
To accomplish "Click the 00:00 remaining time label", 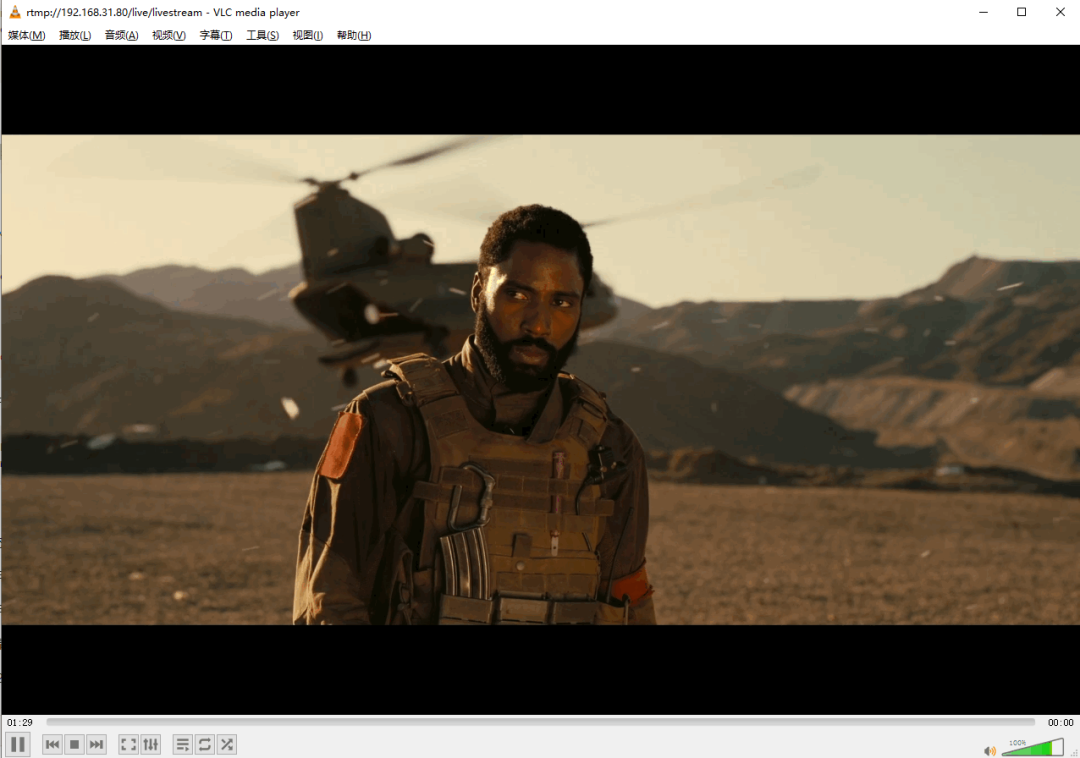I will (x=1060, y=722).
